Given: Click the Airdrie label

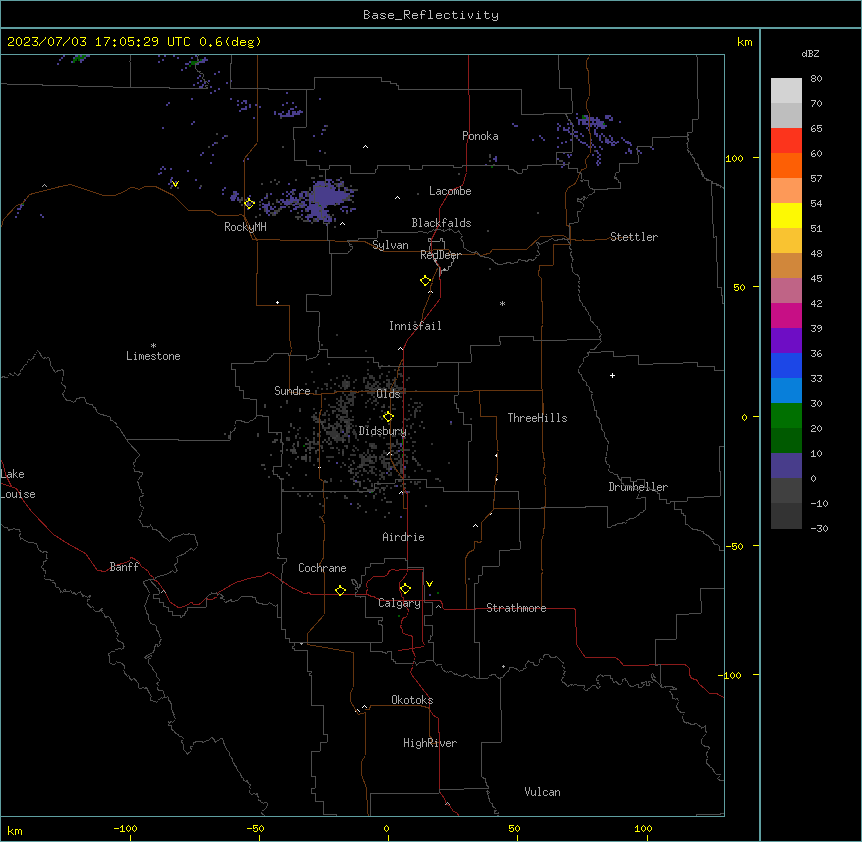Looking at the screenshot, I should [404, 537].
